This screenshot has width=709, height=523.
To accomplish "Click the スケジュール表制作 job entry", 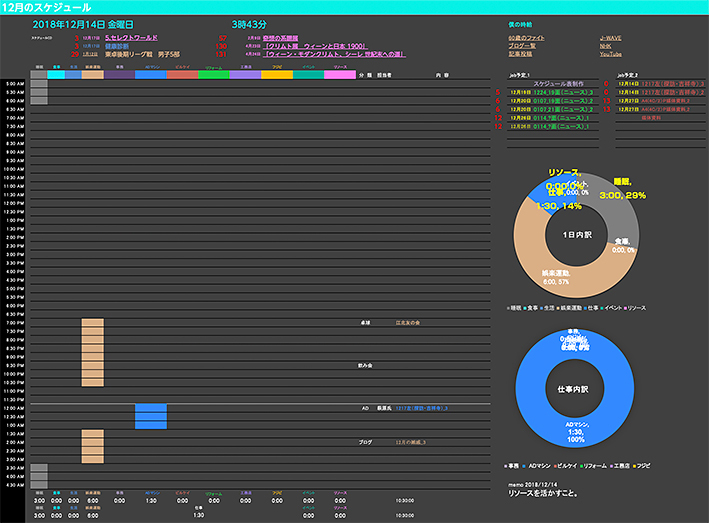I will click(559, 84).
